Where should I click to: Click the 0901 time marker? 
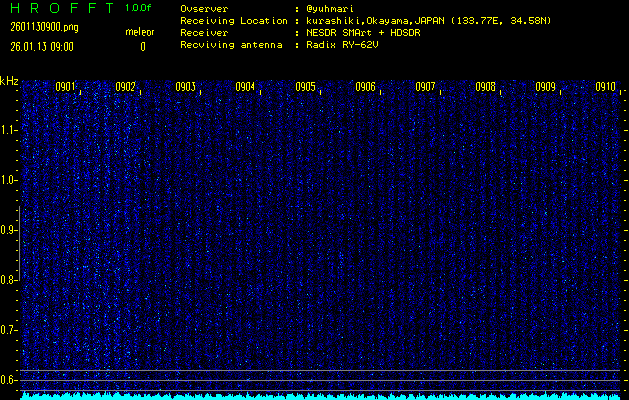[x=66, y=87]
